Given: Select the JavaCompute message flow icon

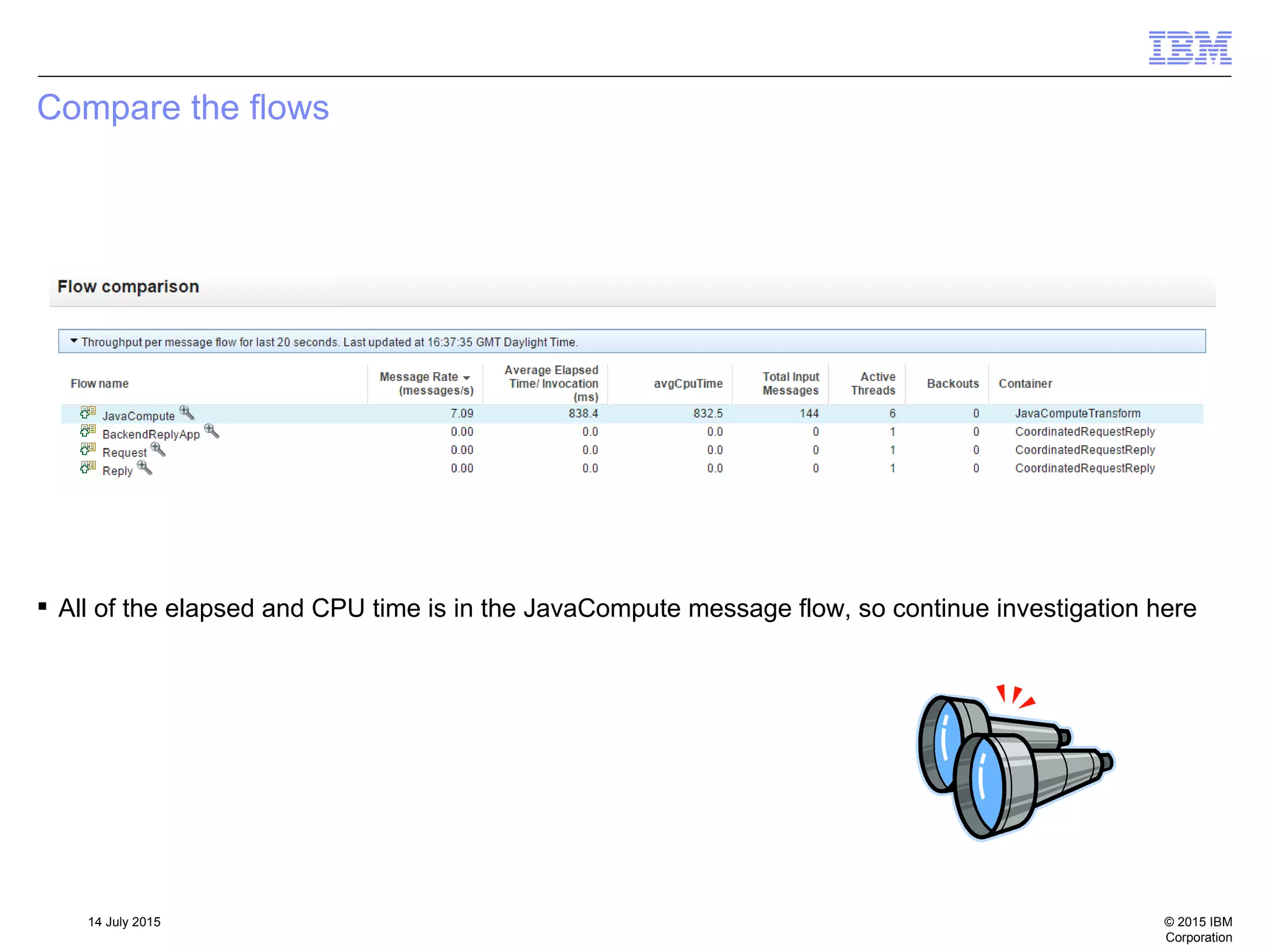Looking at the screenshot, I should [87, 412].
